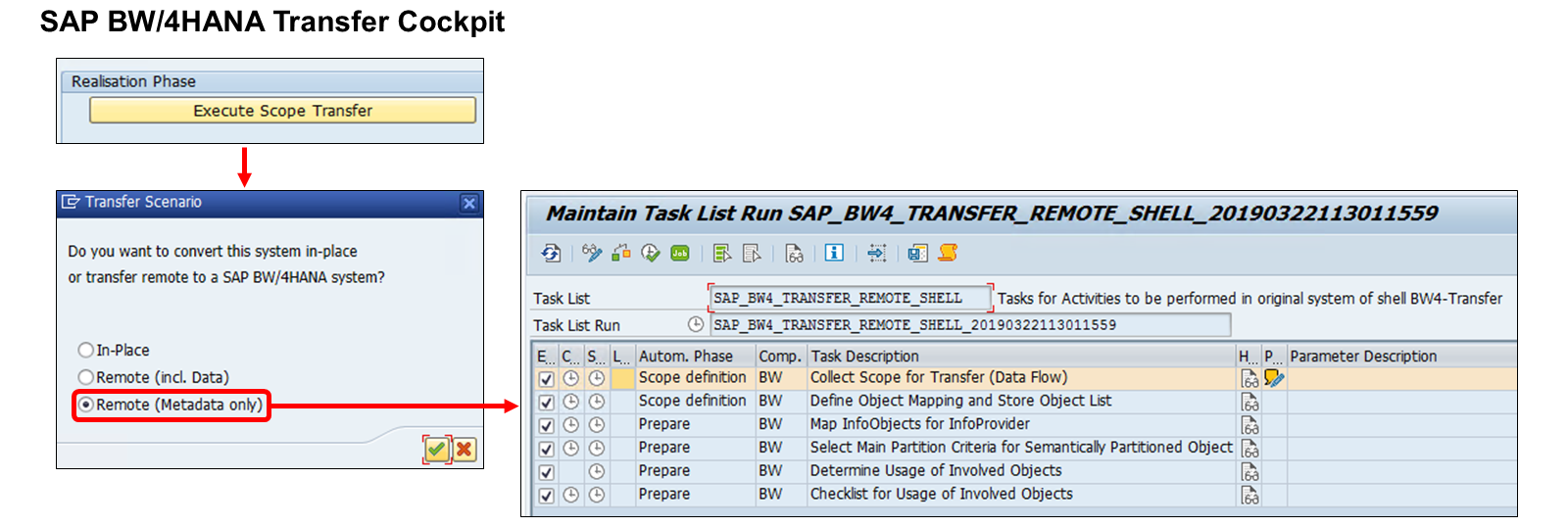Uncheck execute box for Map InfoObjects row
1568x527 pixels.
(547, 425)
